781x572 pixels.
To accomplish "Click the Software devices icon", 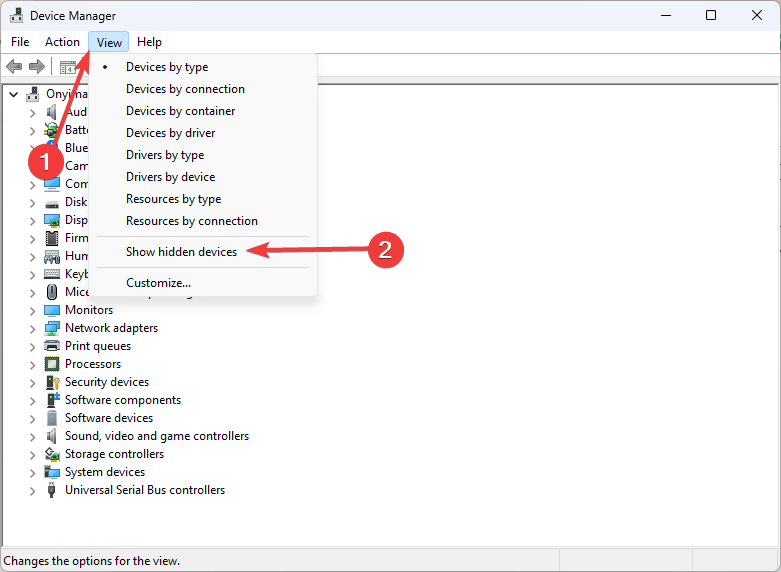I will (52, 418).
